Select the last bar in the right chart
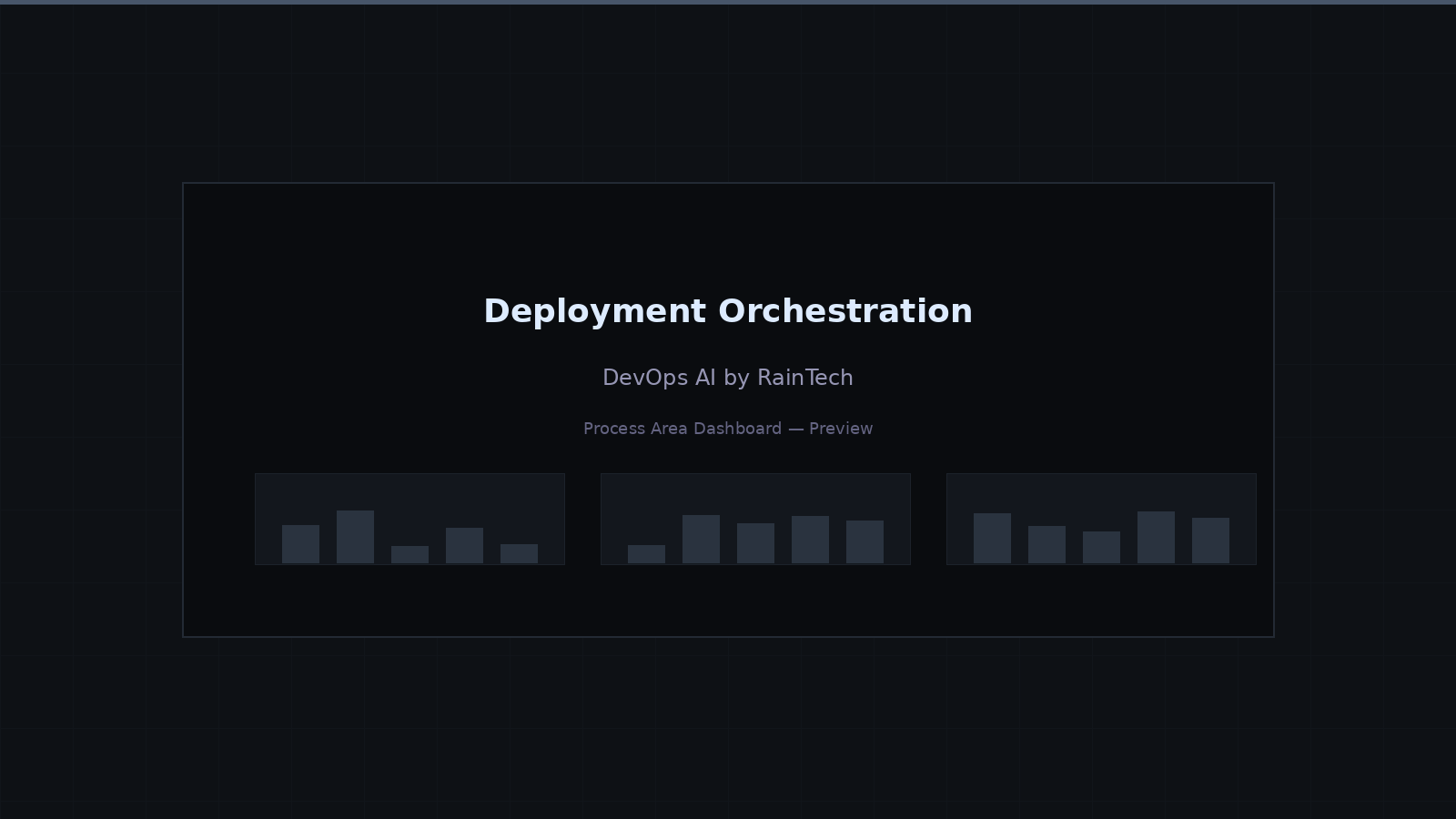 click(x=1210, y=539)
